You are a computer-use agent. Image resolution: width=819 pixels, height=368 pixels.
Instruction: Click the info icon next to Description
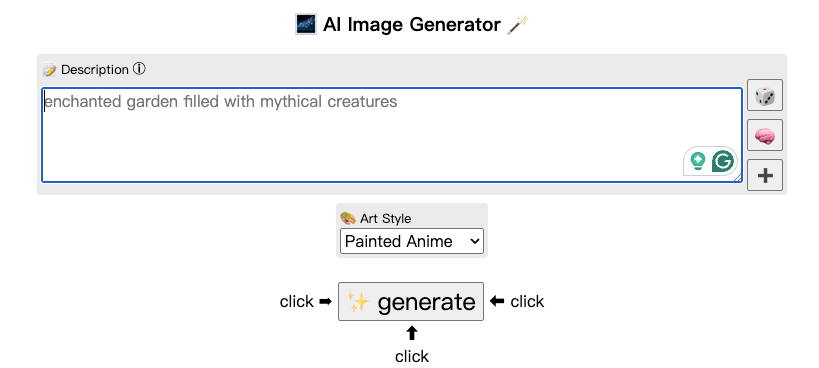(139, 69)
